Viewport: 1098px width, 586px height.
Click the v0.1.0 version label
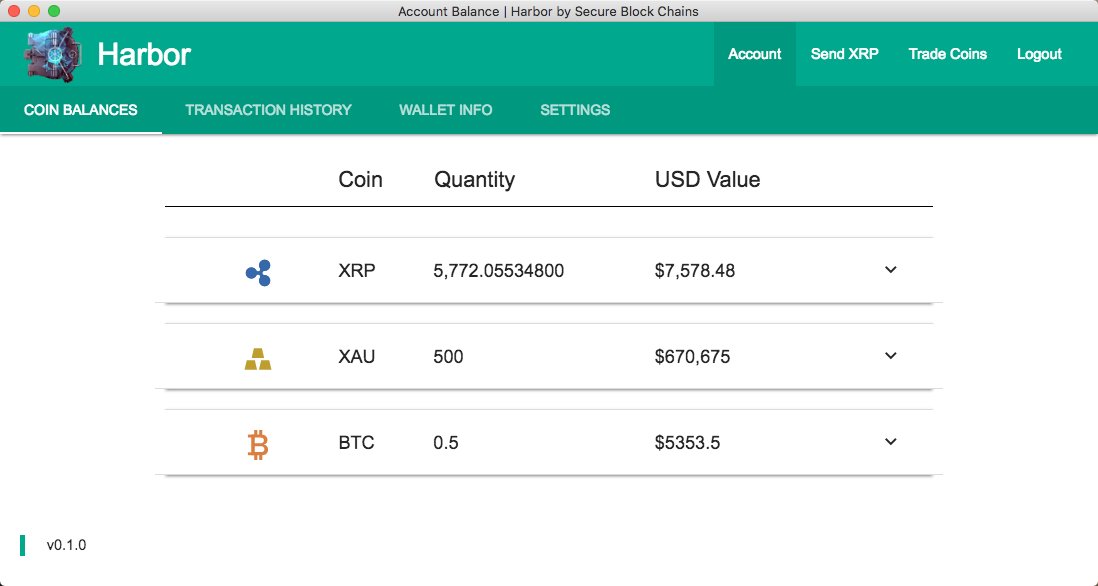coord(67,545)
